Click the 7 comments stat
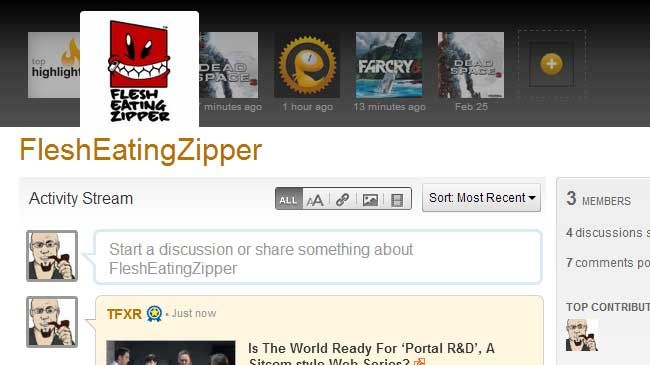Image resolution: width=650 pixels, height=365 pixels. (x=608, y=263)
